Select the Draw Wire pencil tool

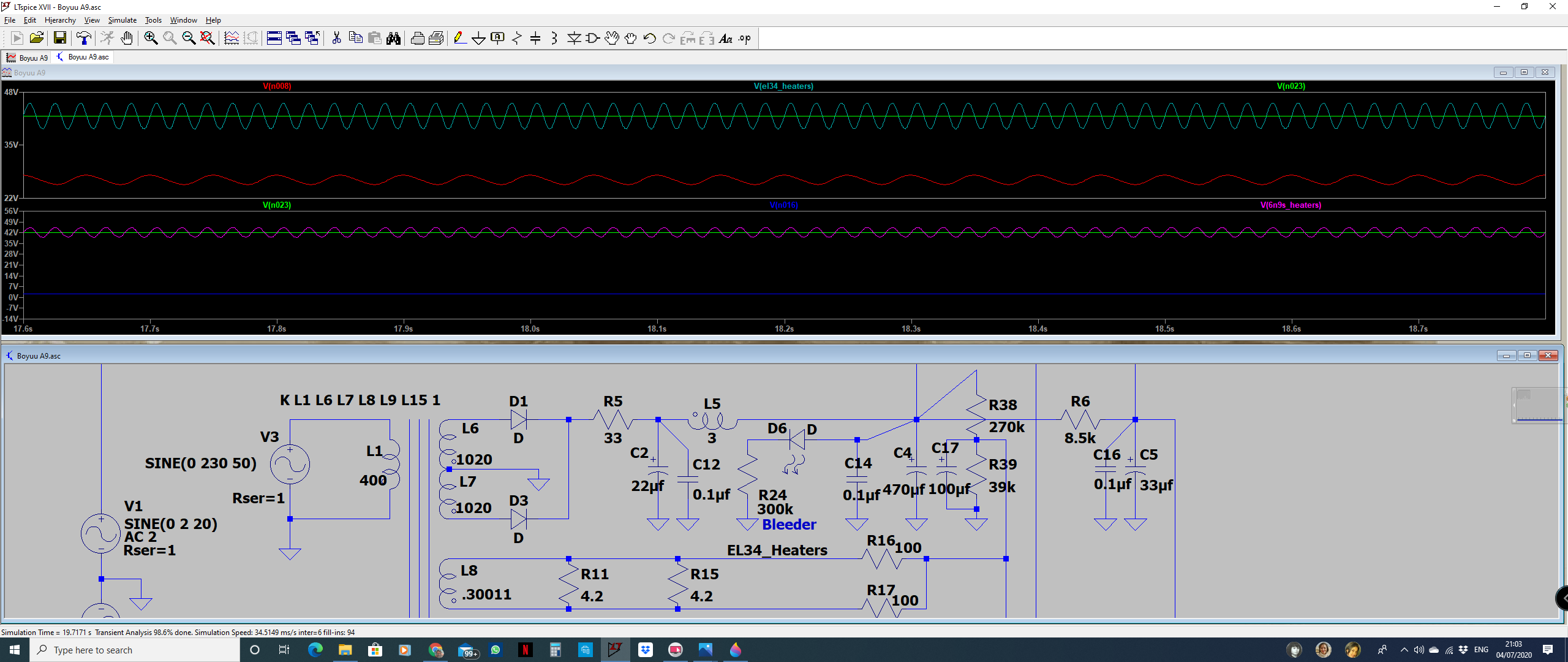459,38
